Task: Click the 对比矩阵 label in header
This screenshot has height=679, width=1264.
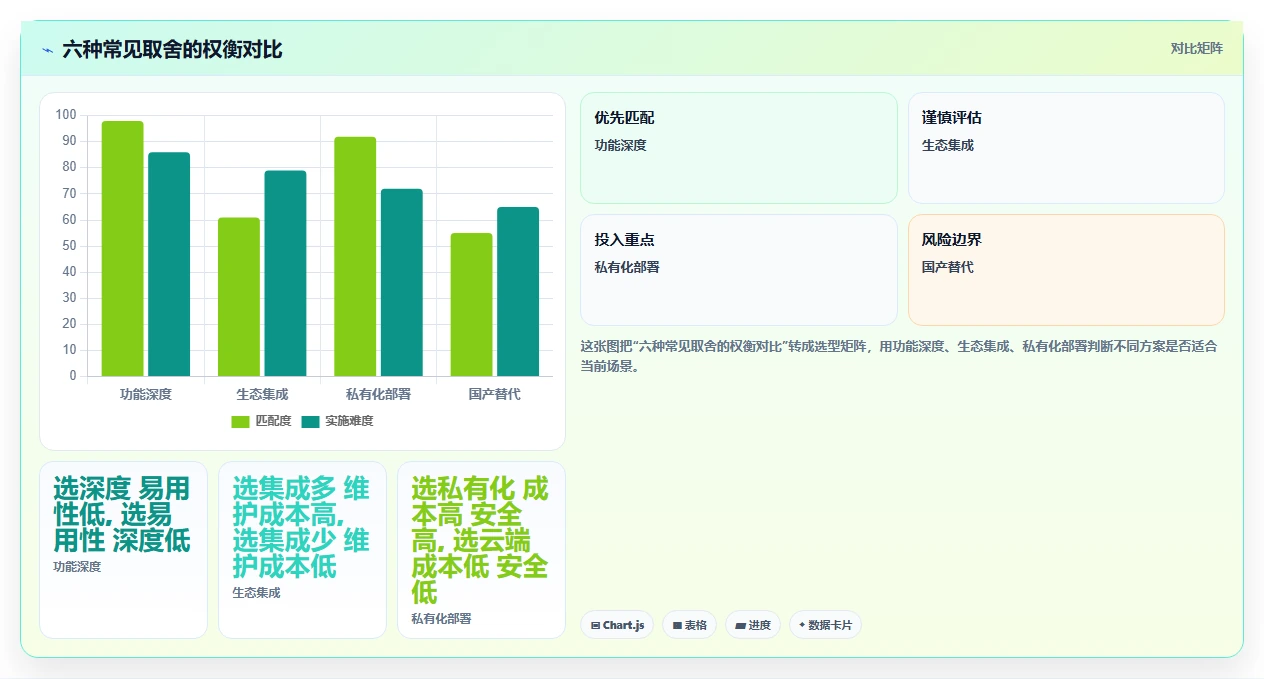Action: point(1197,48)
